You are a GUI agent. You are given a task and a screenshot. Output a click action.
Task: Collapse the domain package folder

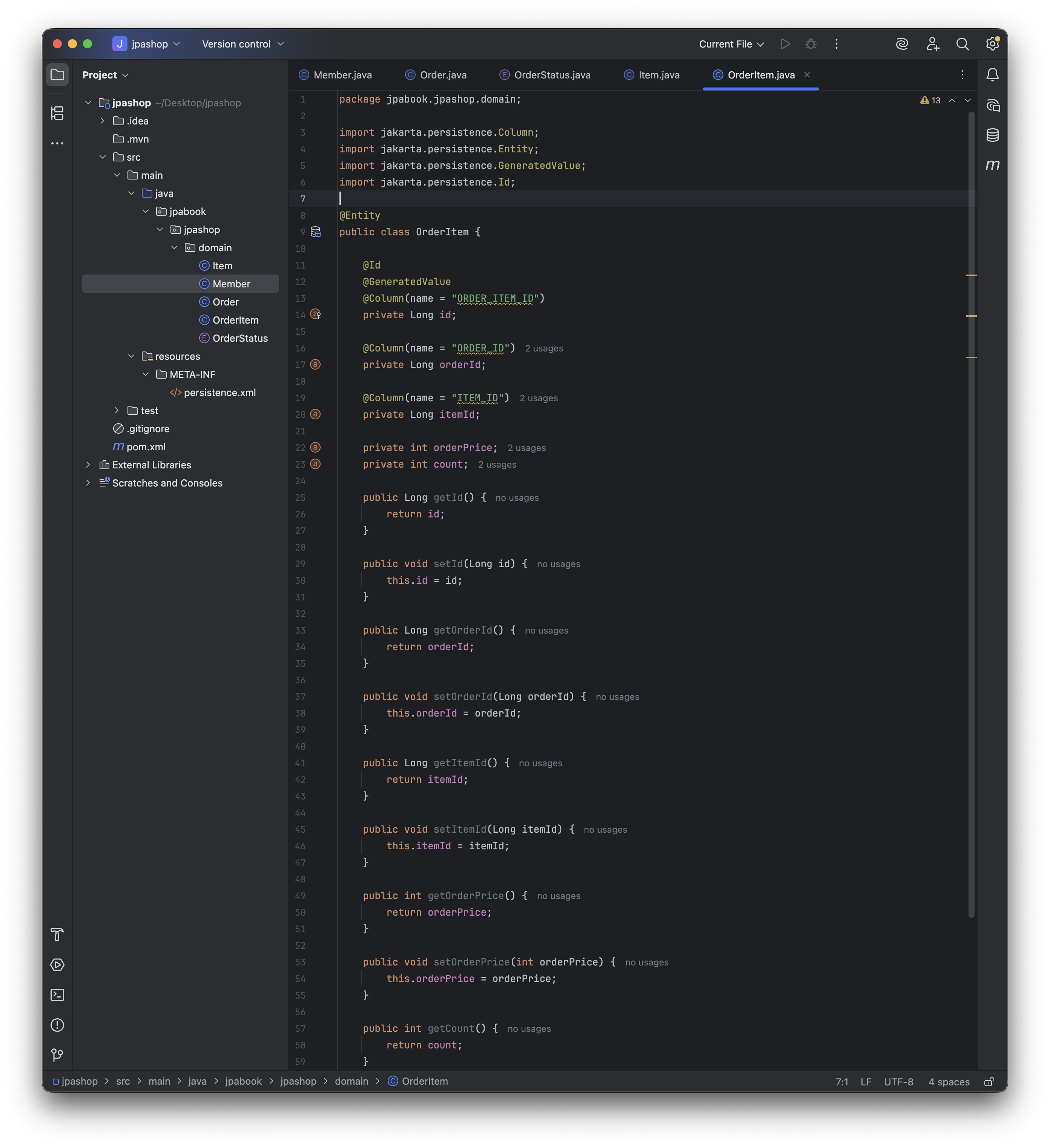174,248
